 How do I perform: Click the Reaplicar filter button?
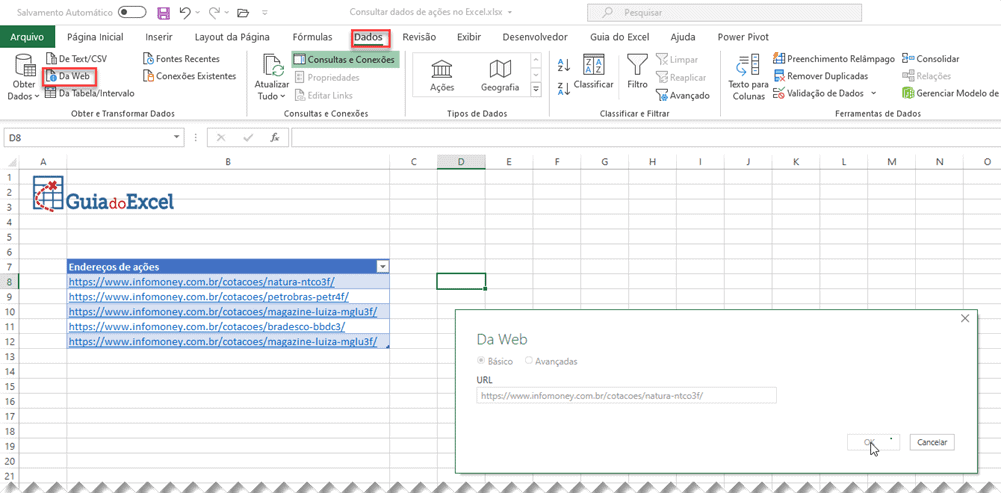pyautogui.click(x=681, y=77)
